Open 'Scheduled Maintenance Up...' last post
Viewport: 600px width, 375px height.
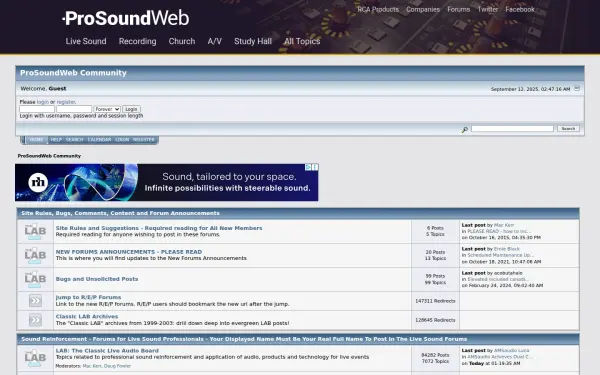point(500,255)
